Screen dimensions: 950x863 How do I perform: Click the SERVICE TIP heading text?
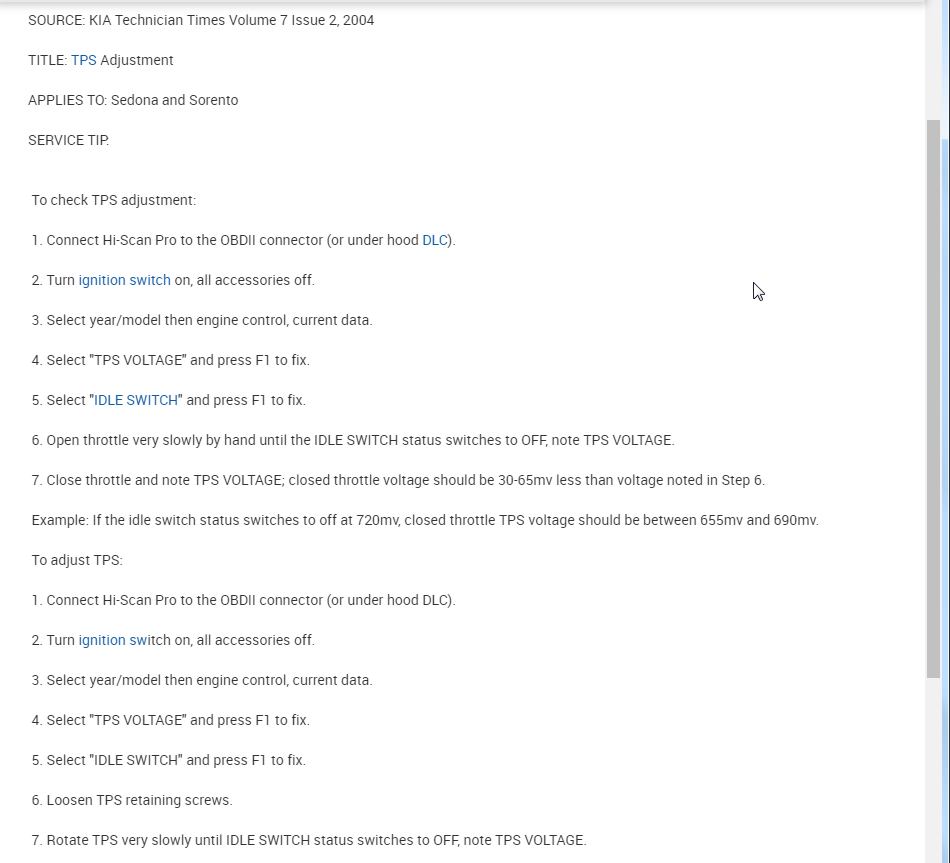click(68, 140)
